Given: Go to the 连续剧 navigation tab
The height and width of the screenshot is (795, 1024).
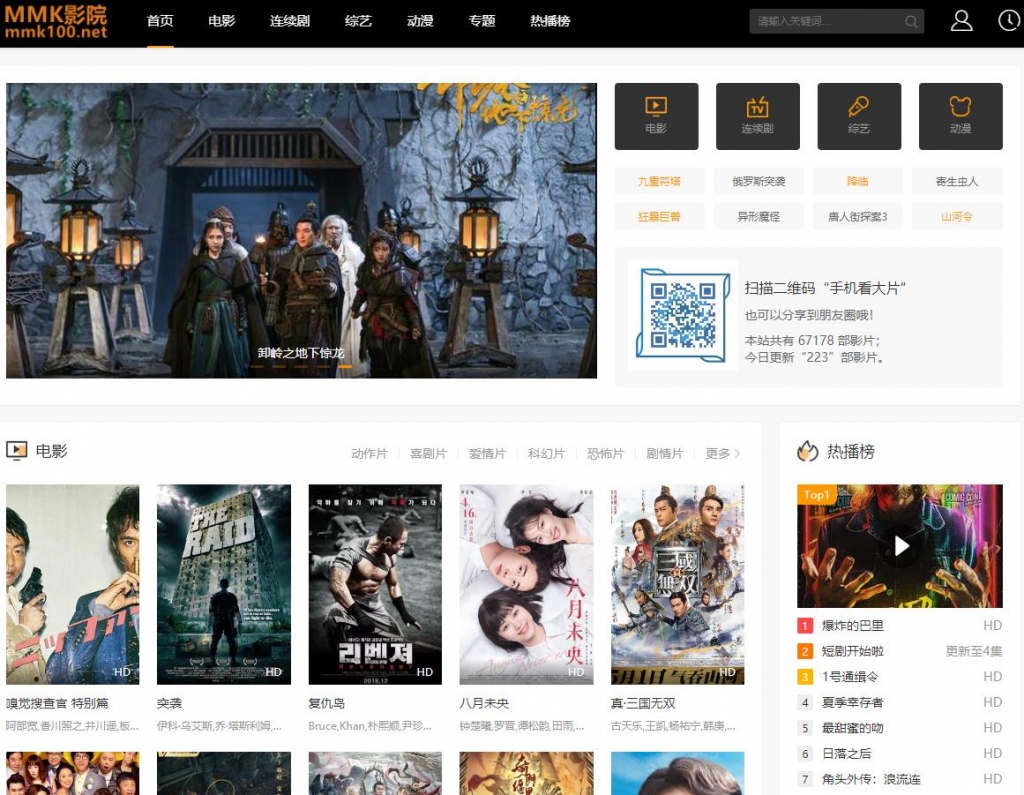Looking at the screenshot, I should click(x=290, y=21).
